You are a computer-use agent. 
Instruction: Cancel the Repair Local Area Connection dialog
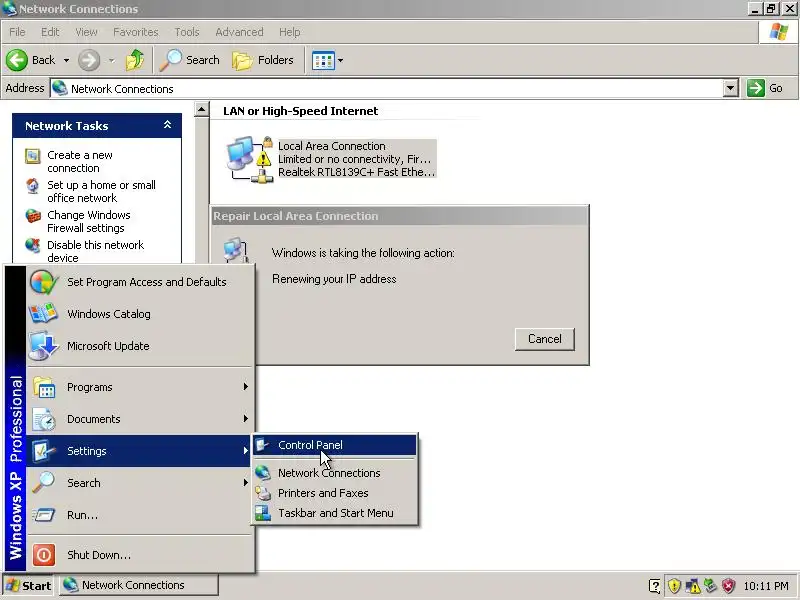pyautogui.click(x=544, y=339)
